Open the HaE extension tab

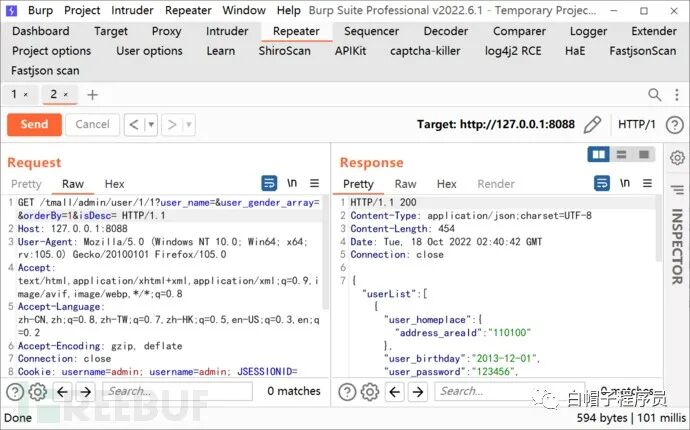click(575, 51)
